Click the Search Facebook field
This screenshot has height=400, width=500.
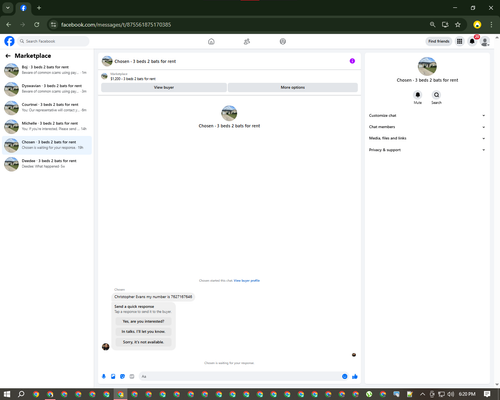point(53,41)
